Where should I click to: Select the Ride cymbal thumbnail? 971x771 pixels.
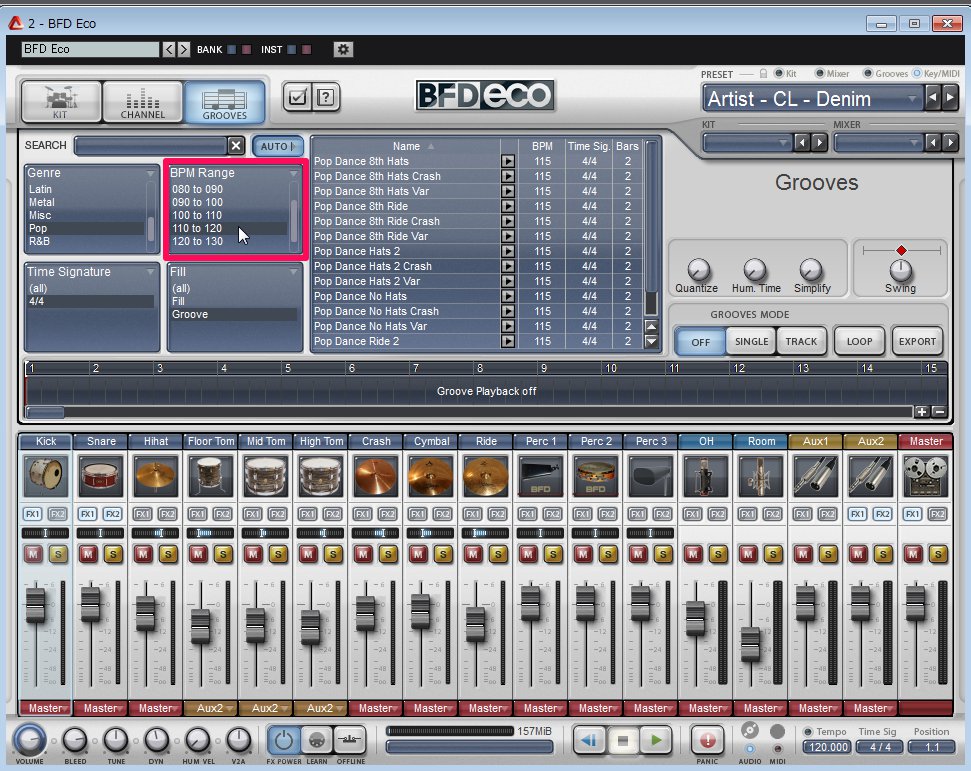pos(486,476)
